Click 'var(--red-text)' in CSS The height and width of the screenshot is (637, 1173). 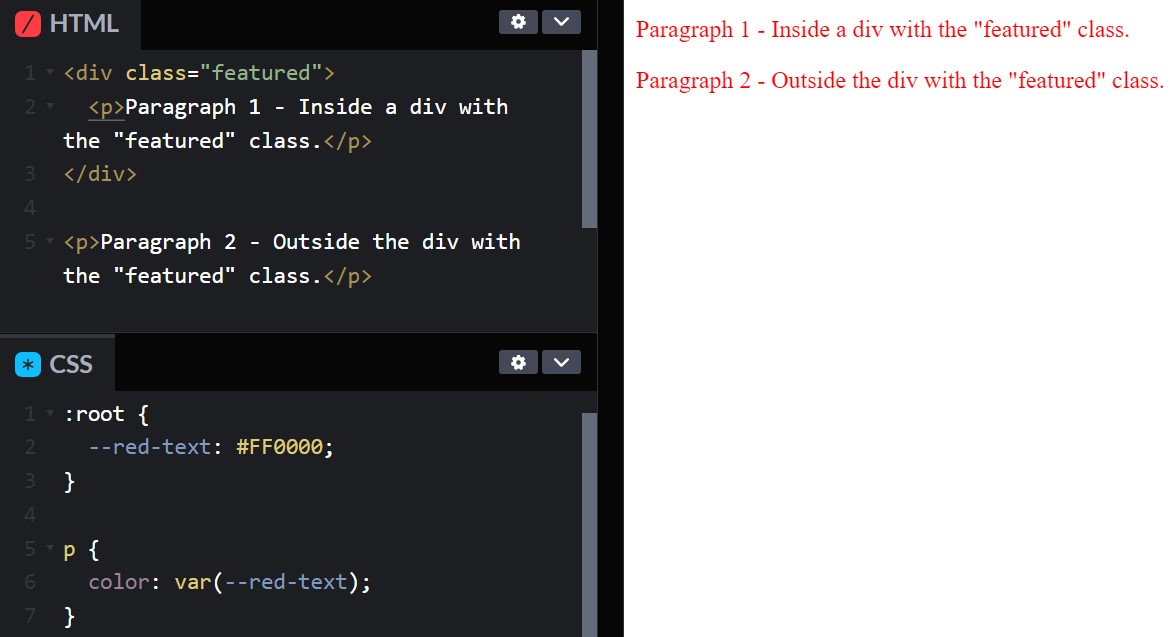click(267, 582)
